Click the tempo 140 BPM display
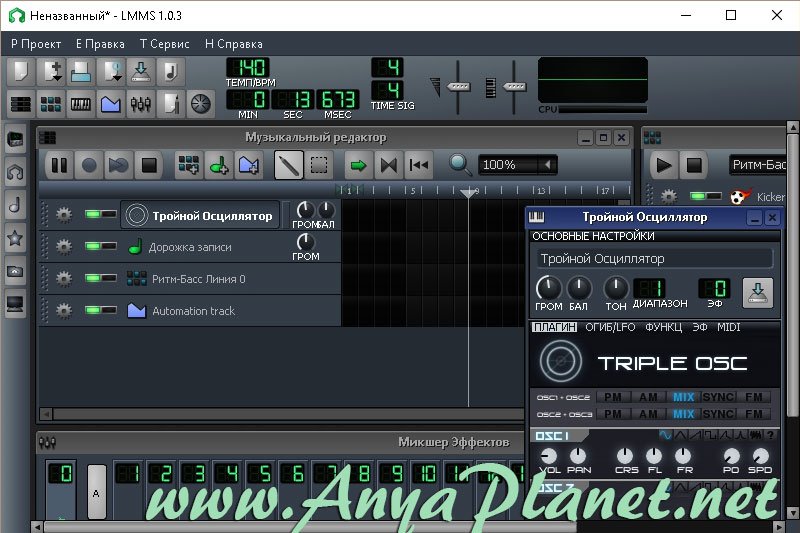The image size is (800, 533). [247, 67]
